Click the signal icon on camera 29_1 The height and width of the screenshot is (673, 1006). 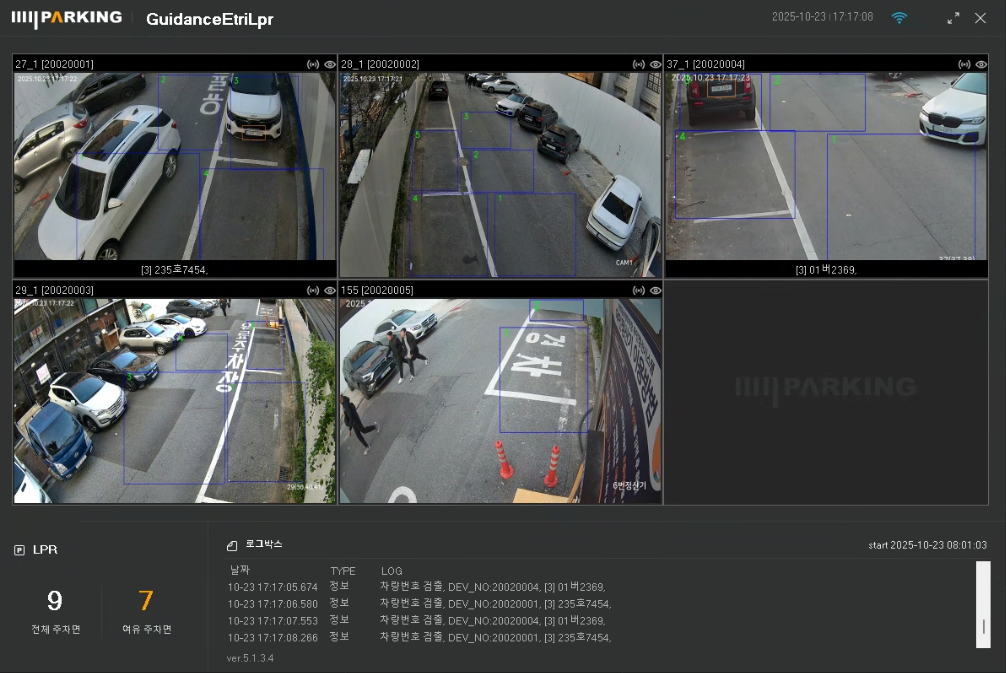coord(312,290)
